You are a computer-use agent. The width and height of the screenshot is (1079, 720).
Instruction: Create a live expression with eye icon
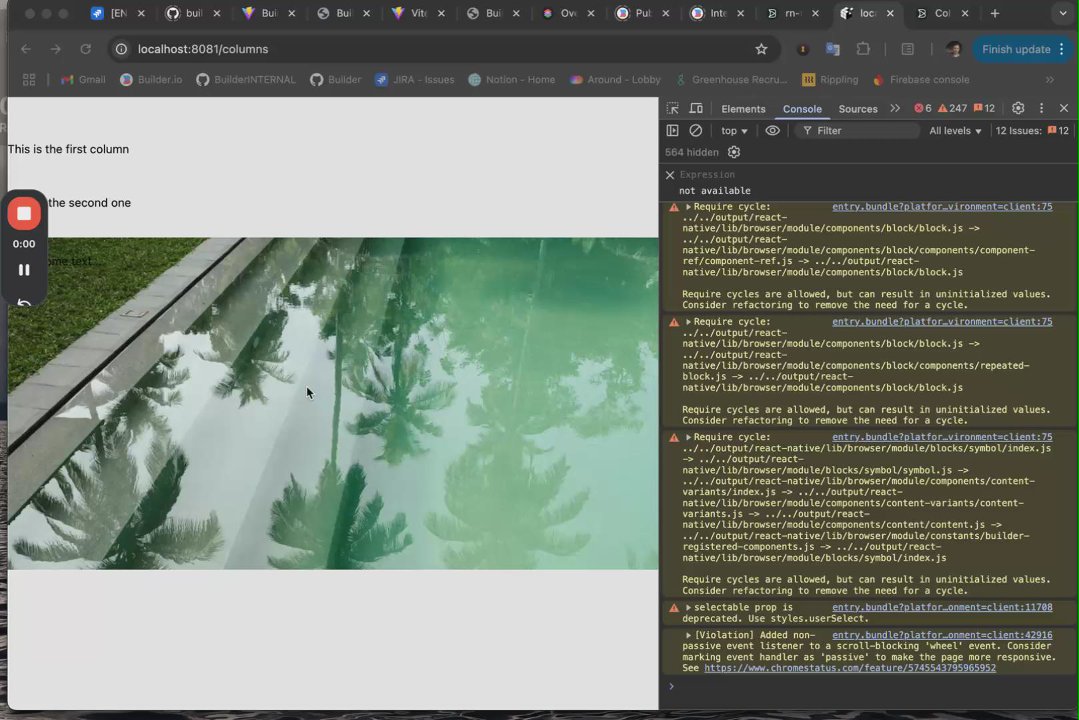pyautogui.click(x=772, y=131)
